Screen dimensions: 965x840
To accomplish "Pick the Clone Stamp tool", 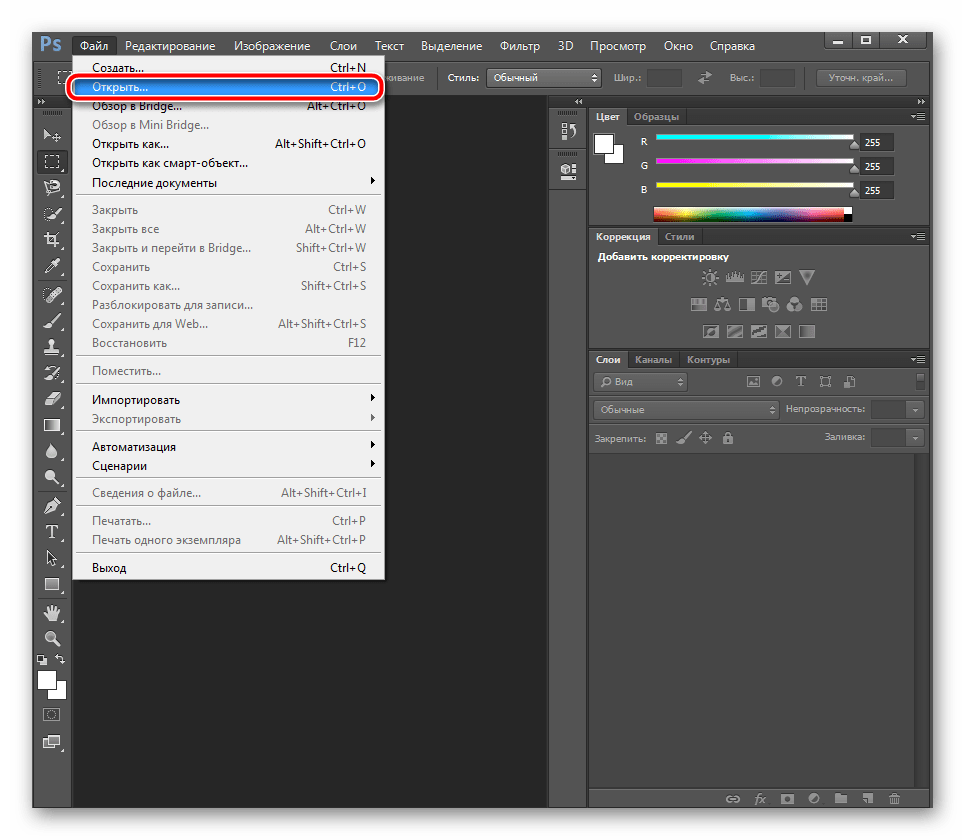I will (52, 347).
